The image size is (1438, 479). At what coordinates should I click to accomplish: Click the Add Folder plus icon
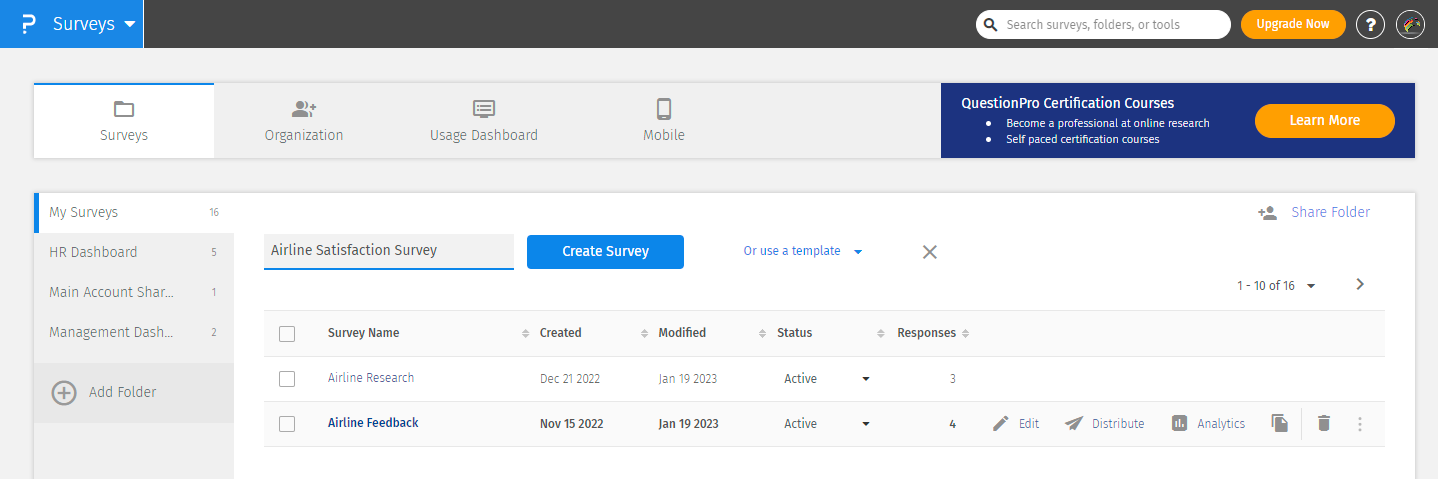[64, 392]
